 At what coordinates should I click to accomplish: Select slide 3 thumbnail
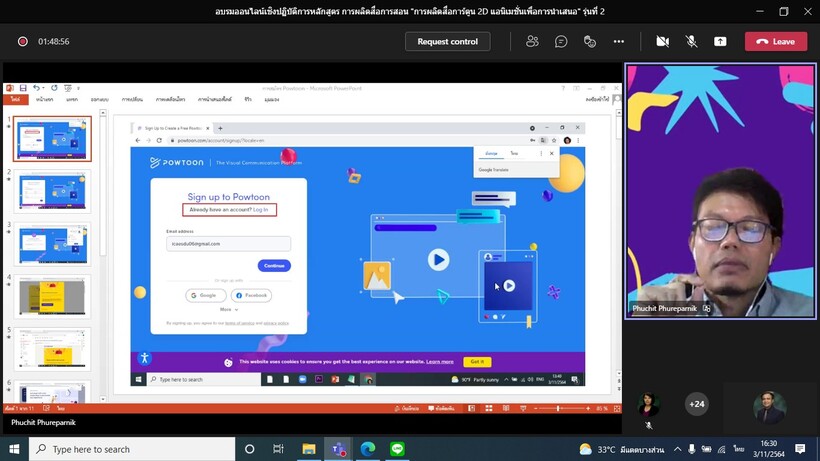[52, 244]
